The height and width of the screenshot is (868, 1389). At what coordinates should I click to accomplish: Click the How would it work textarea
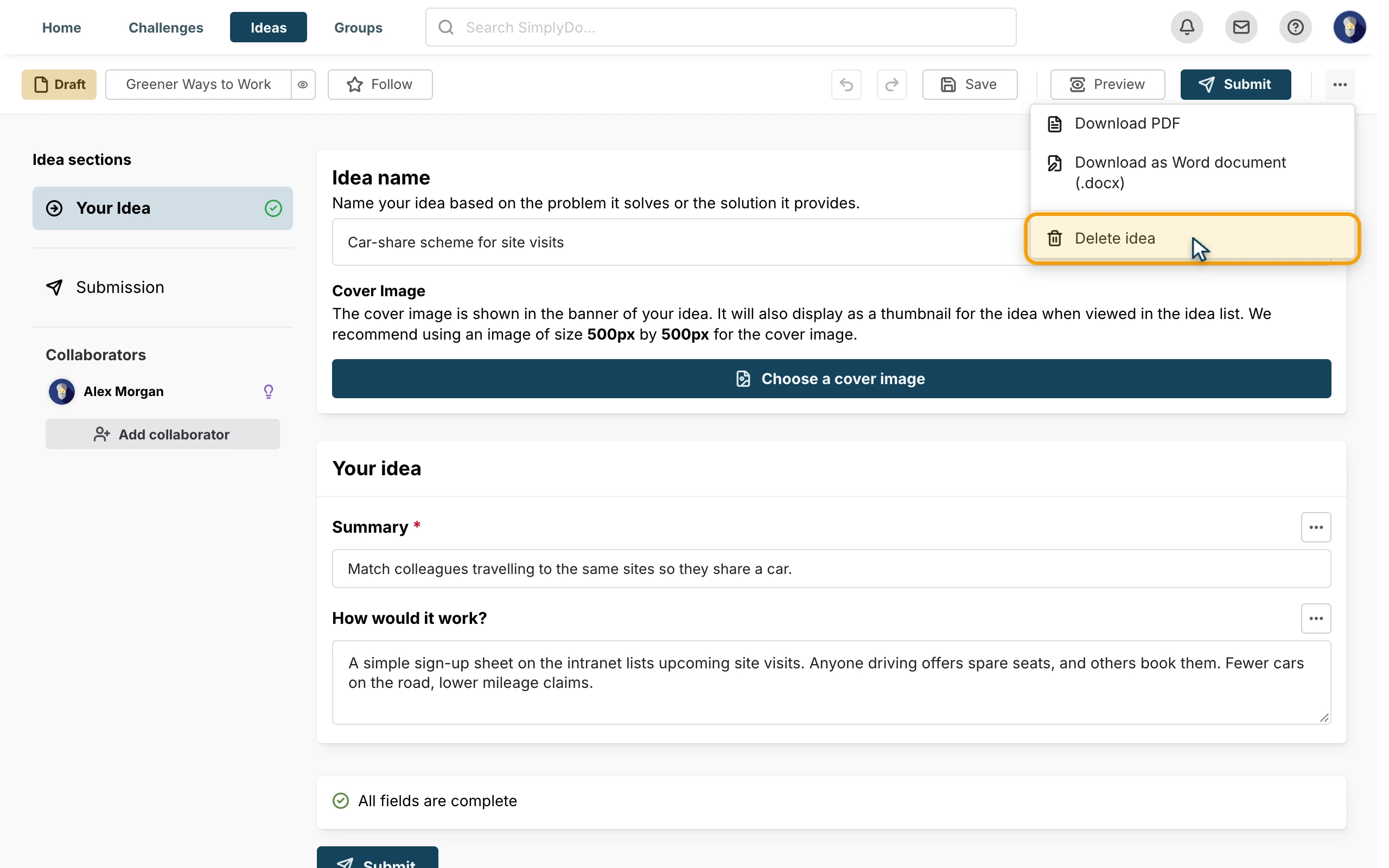[x=831, y=682]
